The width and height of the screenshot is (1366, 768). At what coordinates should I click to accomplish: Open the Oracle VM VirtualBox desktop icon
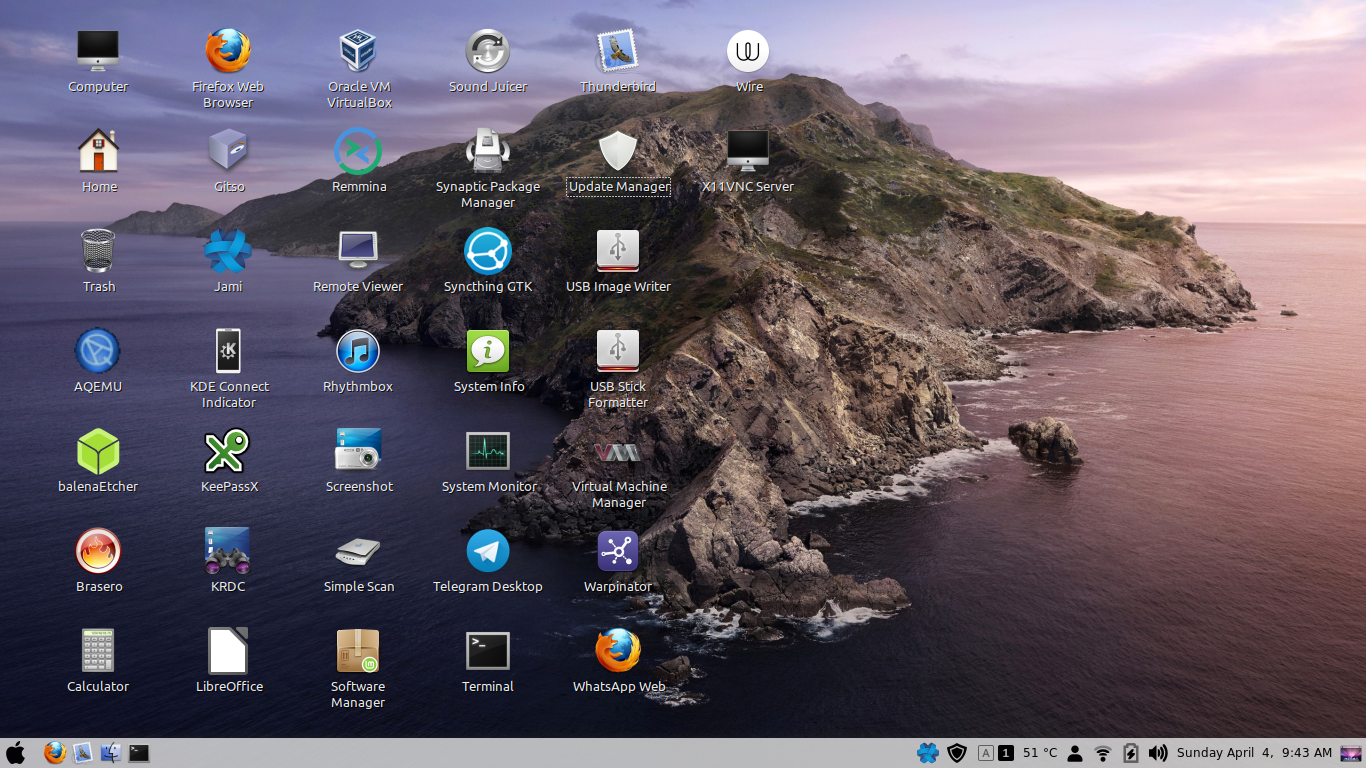click(358, 52)
